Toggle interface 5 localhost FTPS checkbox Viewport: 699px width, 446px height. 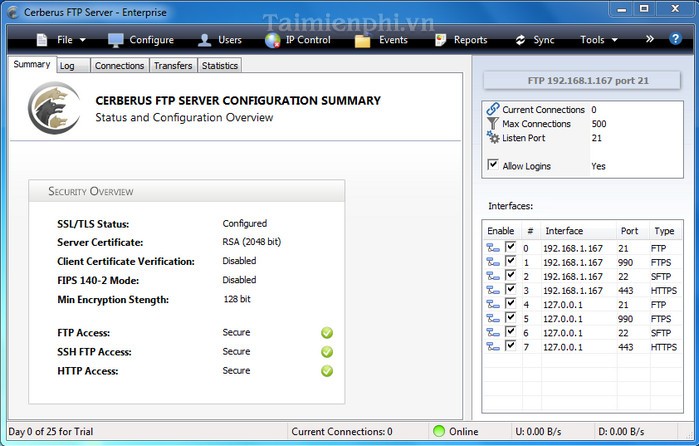click(510, 318)
